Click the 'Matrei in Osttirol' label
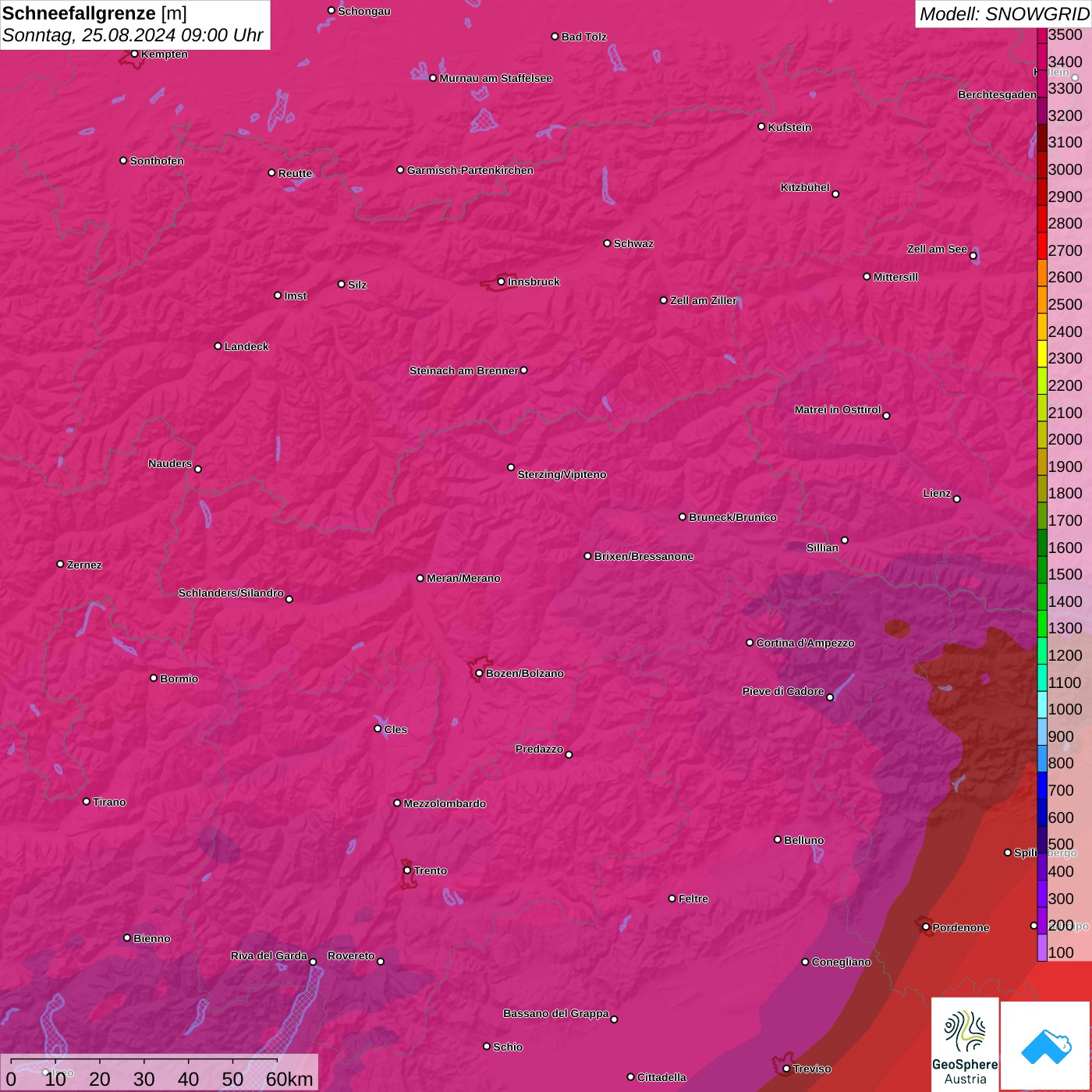 point(838,409)
